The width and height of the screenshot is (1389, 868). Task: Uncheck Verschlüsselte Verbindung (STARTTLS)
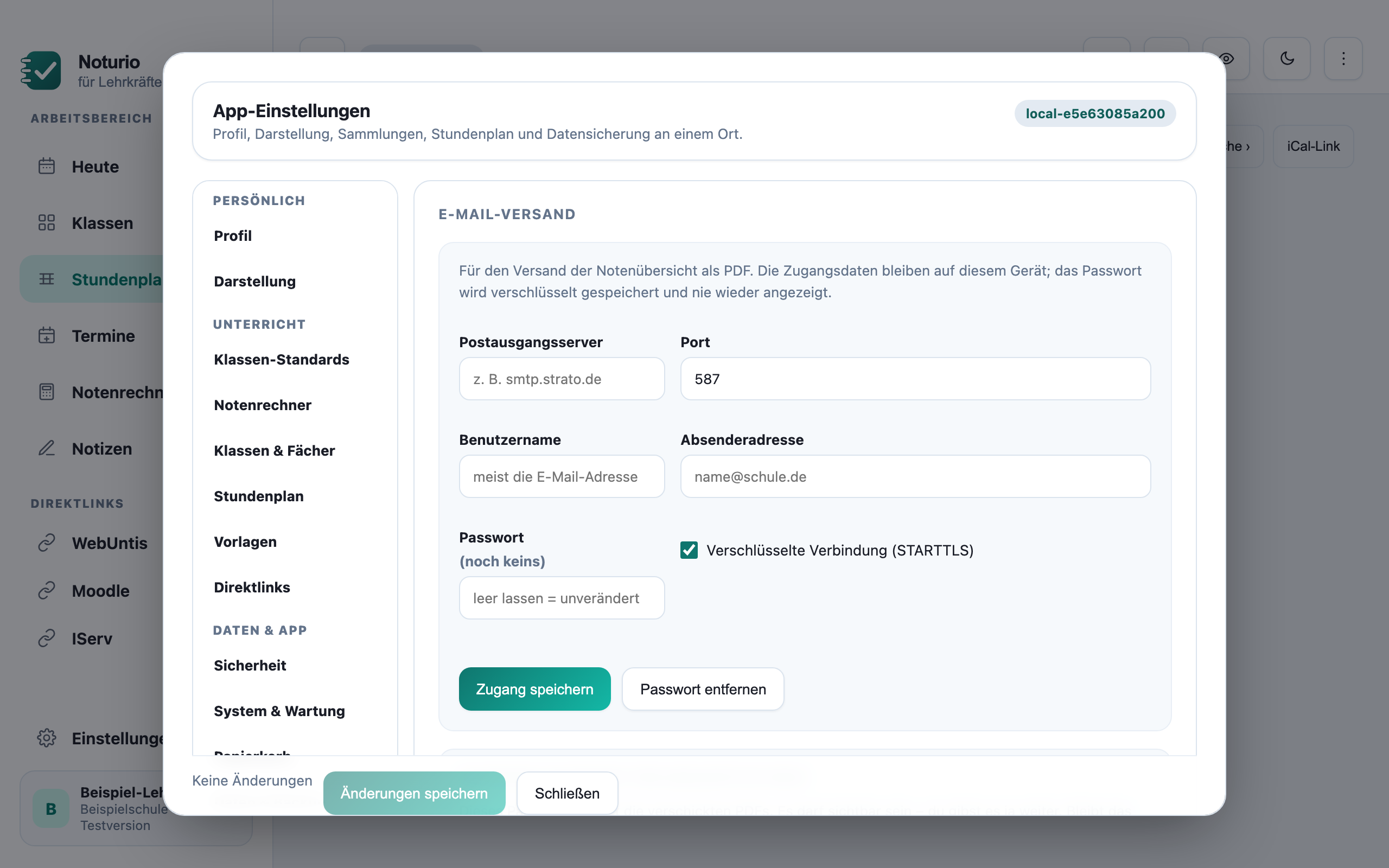(x=689, y=550)
